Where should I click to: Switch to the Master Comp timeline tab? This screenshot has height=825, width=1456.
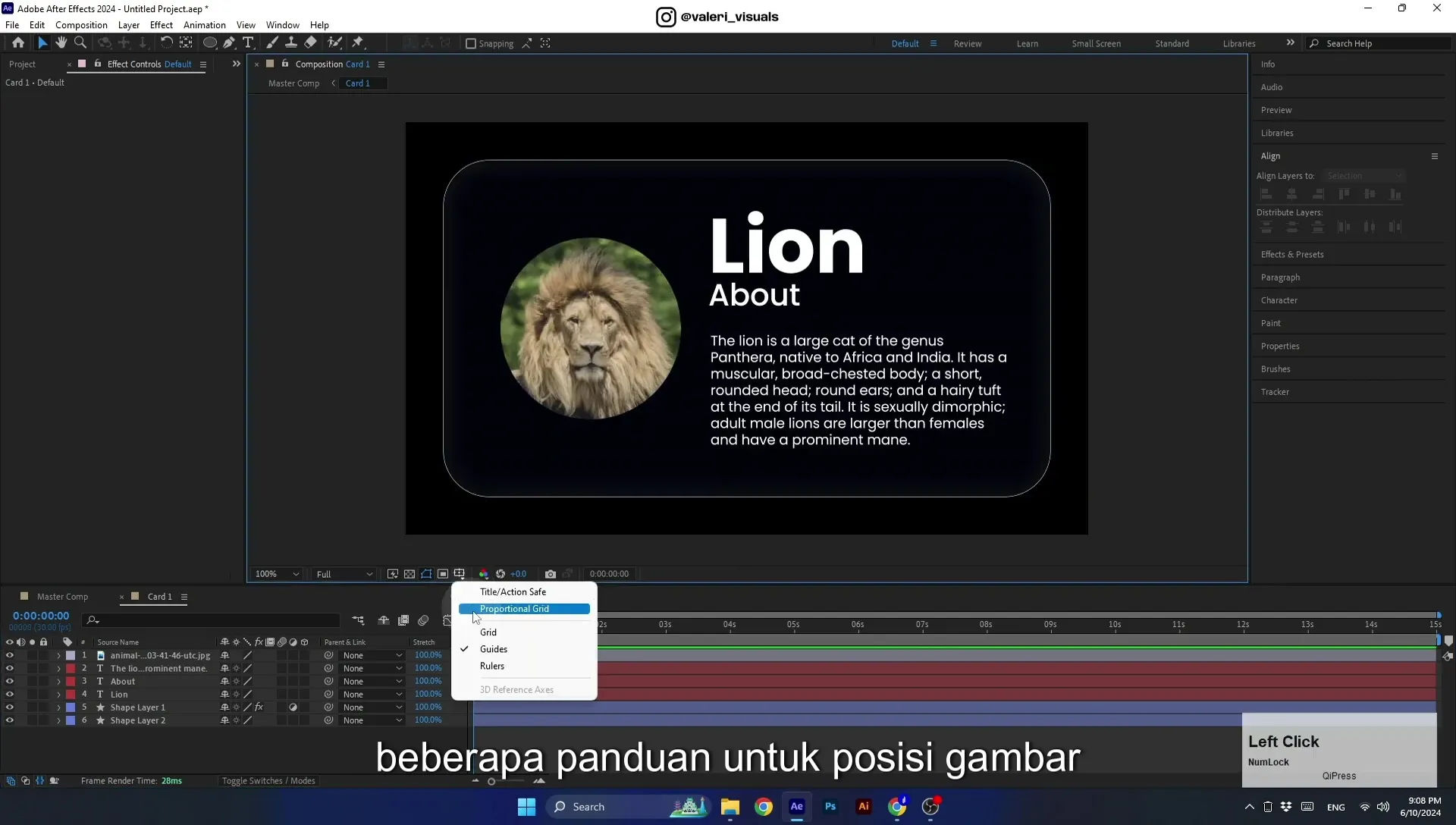tap(62, 597)
